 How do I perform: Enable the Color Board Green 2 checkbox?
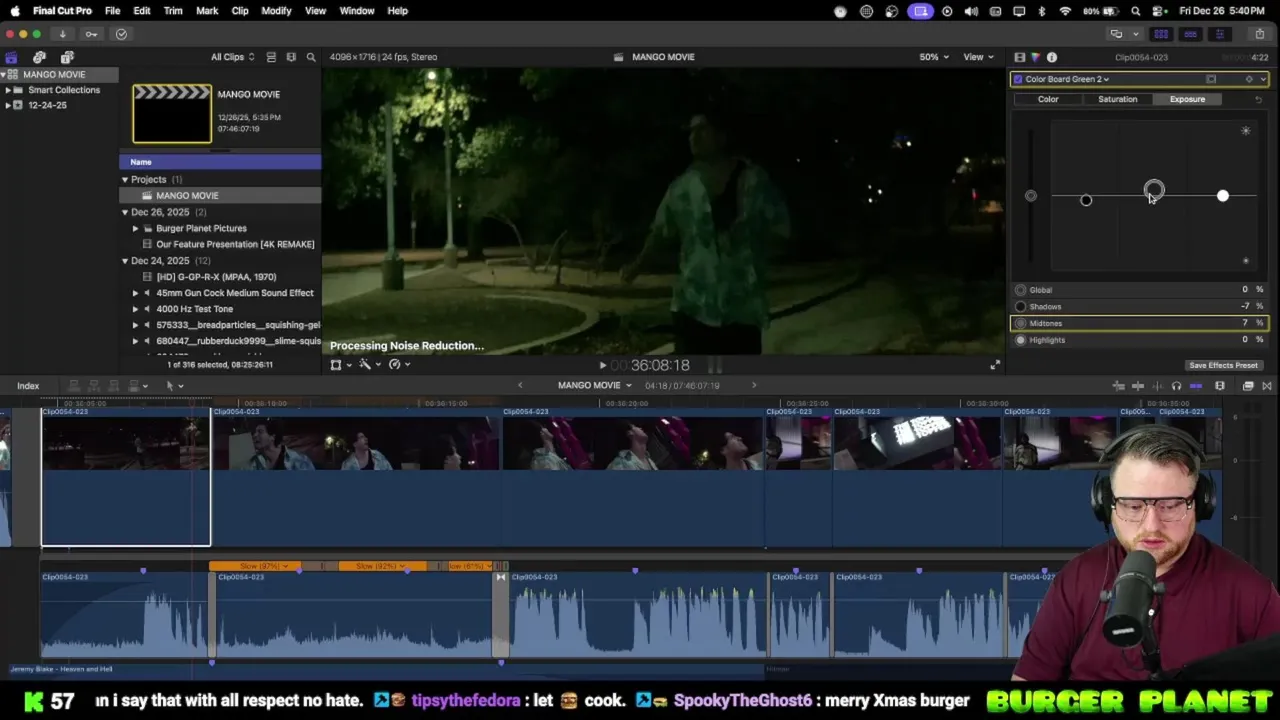coord(1018,79)
